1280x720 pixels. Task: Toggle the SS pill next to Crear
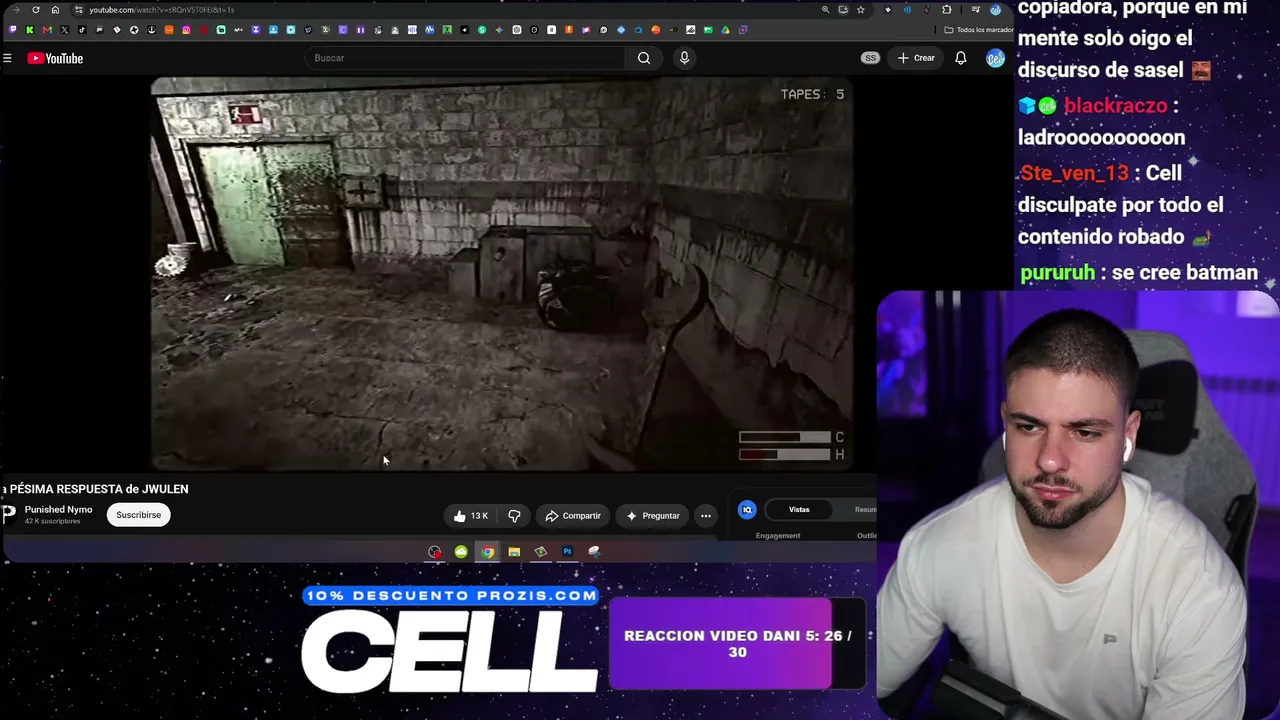(870, 58)
